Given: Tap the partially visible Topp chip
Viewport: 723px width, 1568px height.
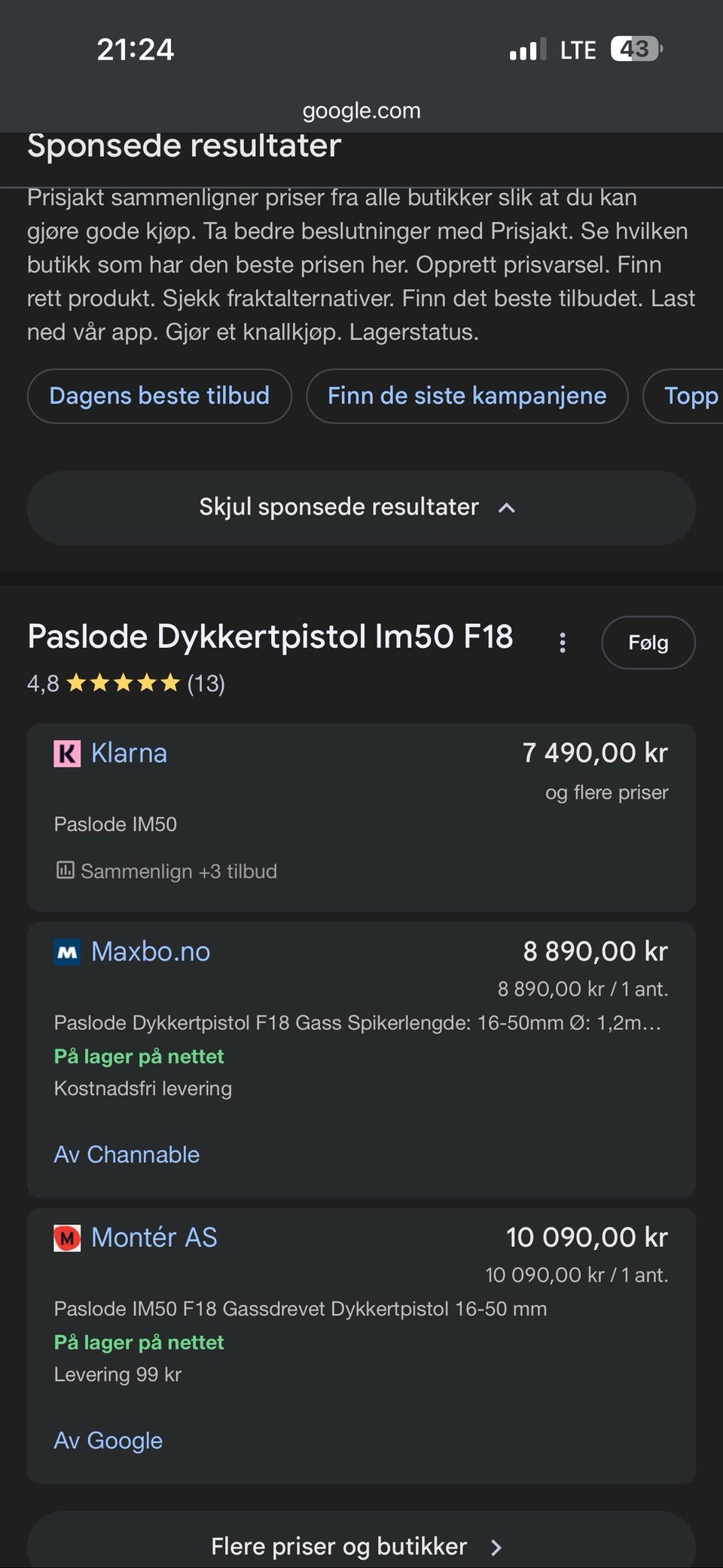Looking at the screenshot, I should click(x=689, y=396).
